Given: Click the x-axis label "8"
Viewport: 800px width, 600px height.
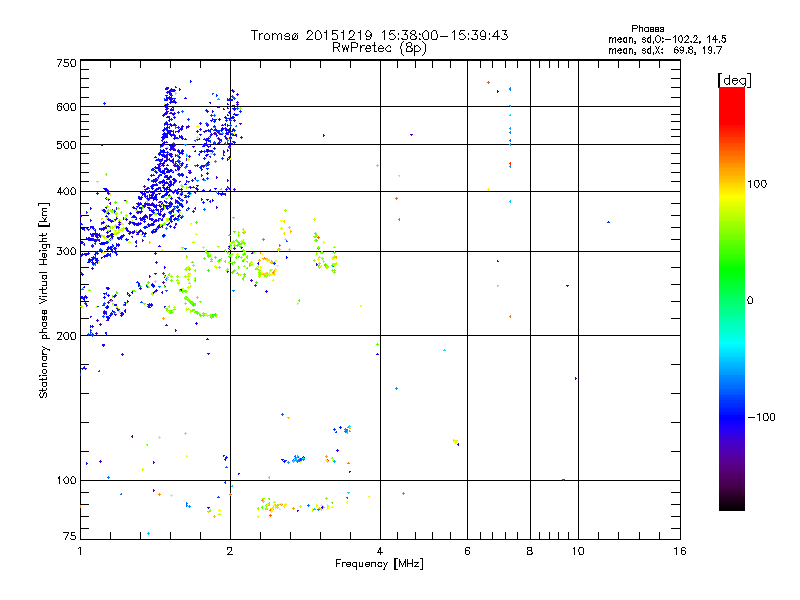Looking at the screenshot, I should coord(530,551).
